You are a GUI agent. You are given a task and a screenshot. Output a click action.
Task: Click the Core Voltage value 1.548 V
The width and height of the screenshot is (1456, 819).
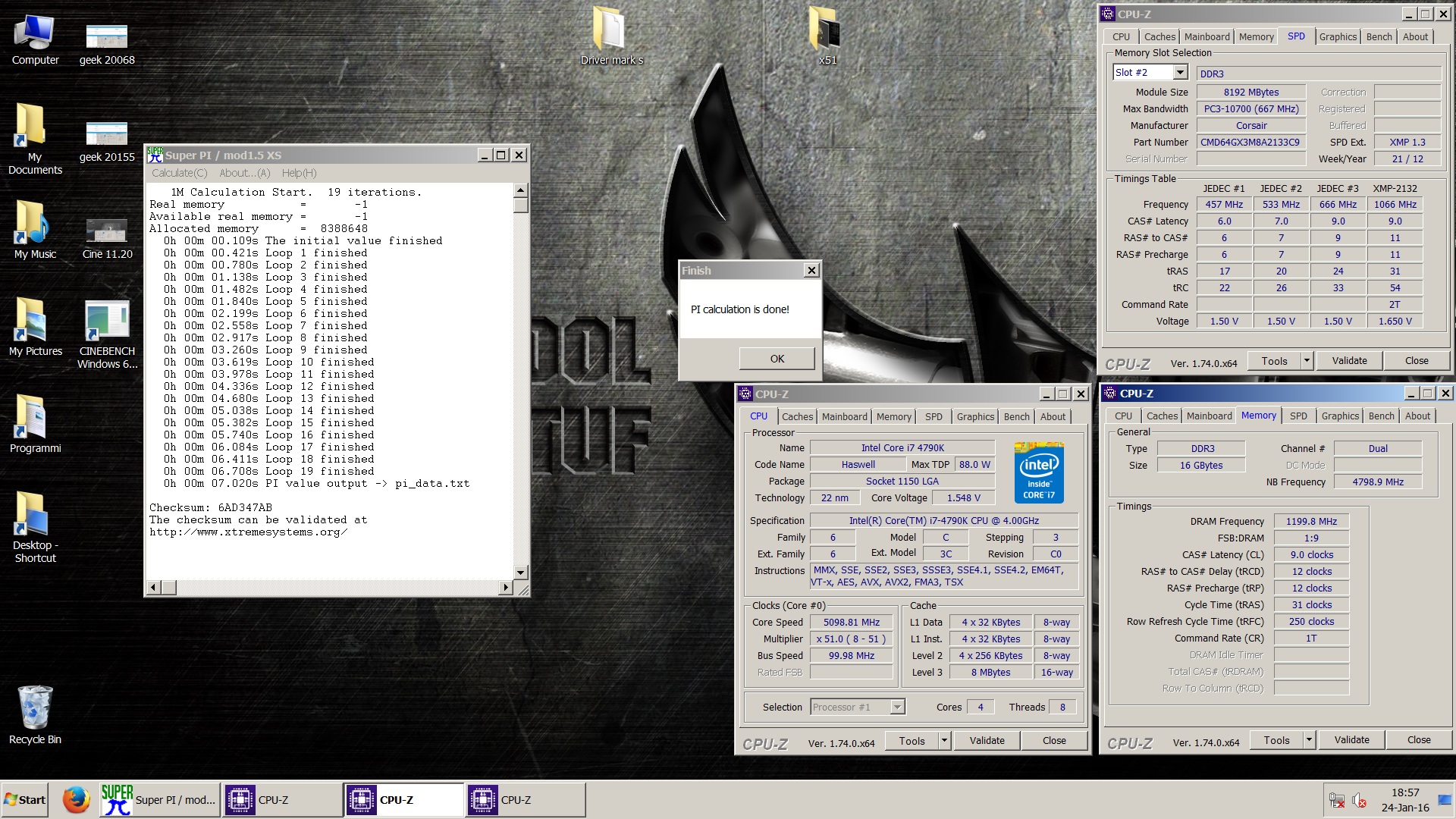click(x=963, y=498)
